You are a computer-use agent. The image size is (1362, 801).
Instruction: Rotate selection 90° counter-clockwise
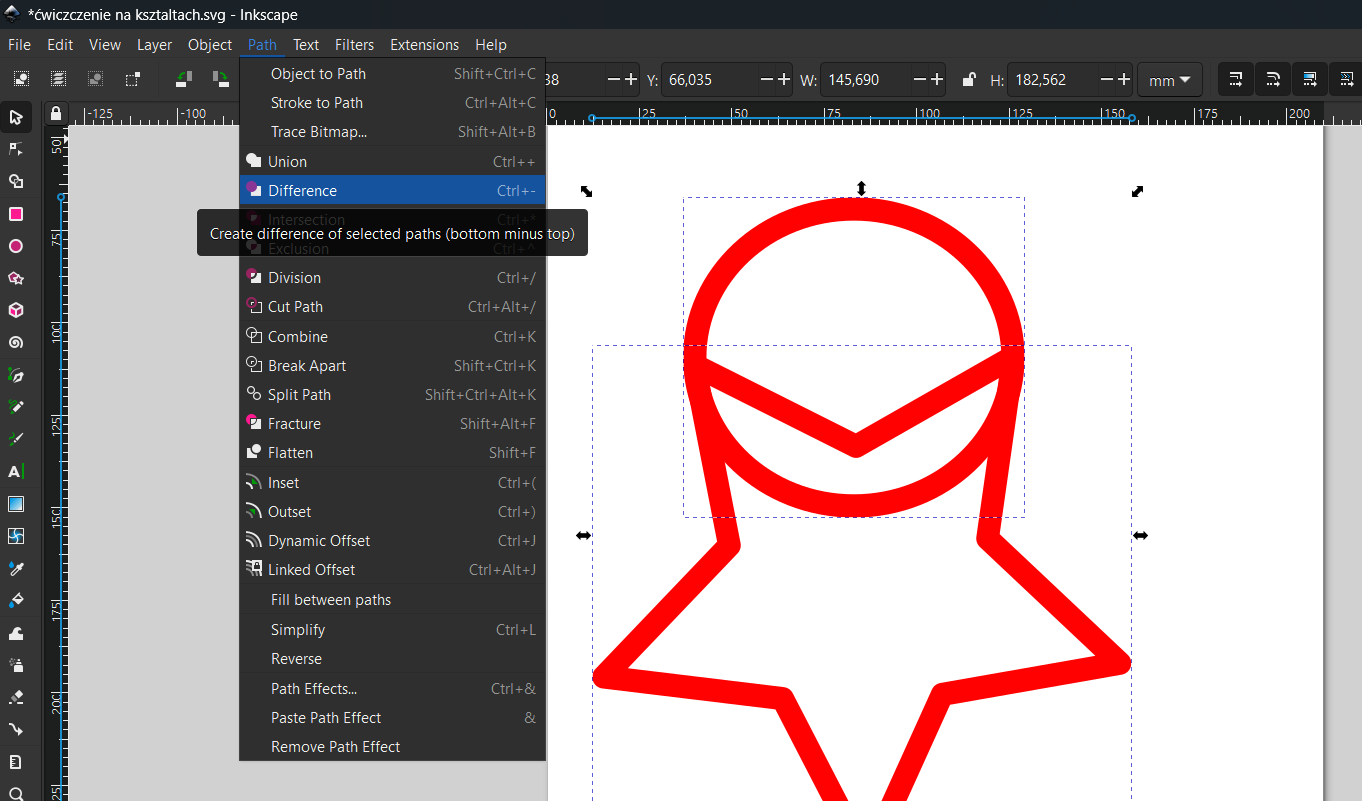click(184, 79)
